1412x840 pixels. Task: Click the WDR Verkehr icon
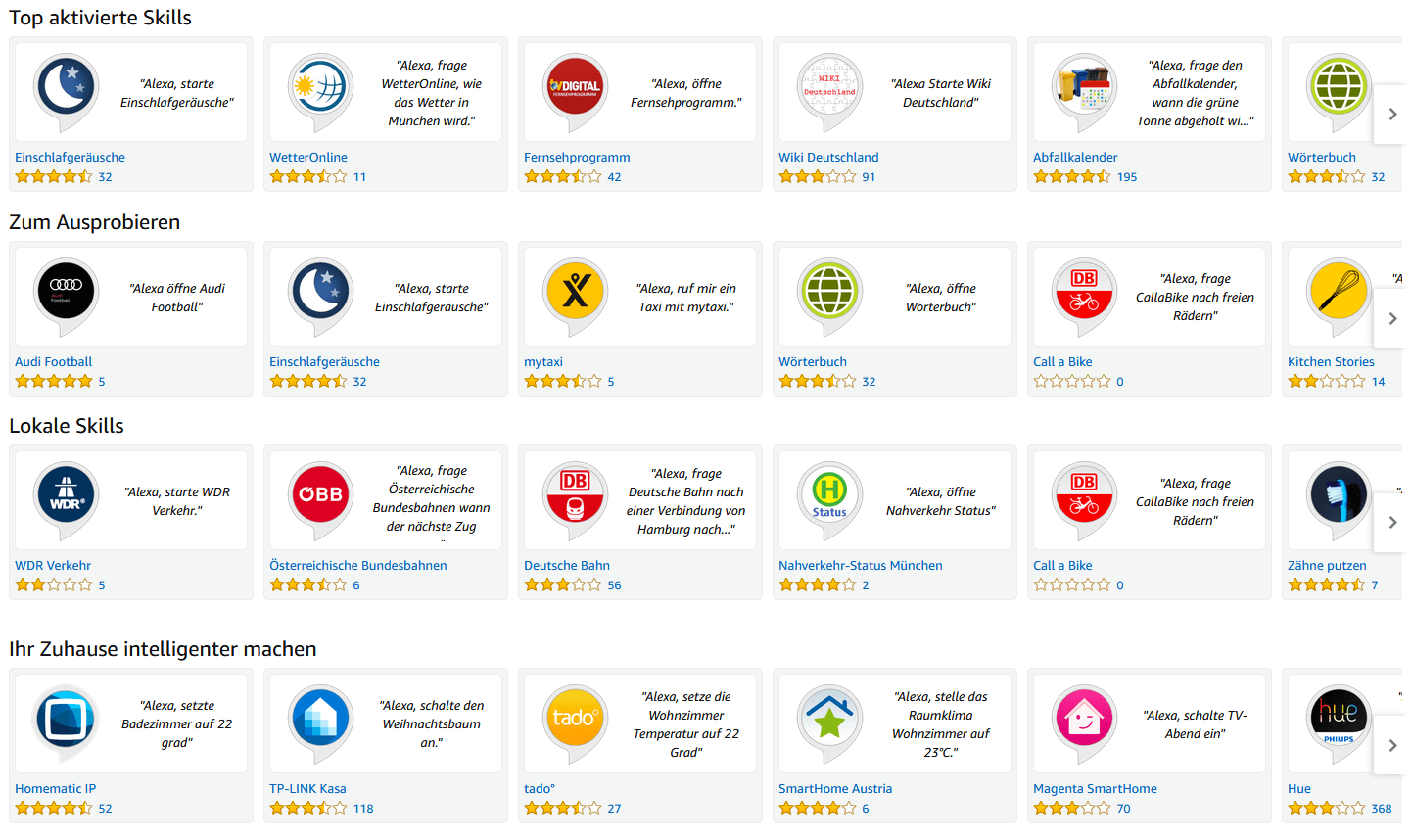[66, 495]
